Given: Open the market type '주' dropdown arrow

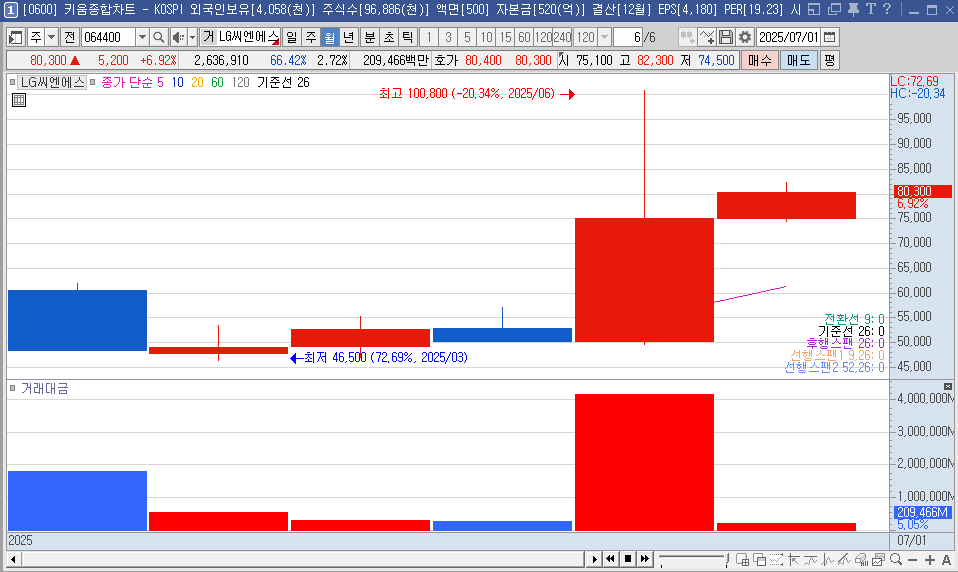Looking at the screenshot, I should coord(51,37).
